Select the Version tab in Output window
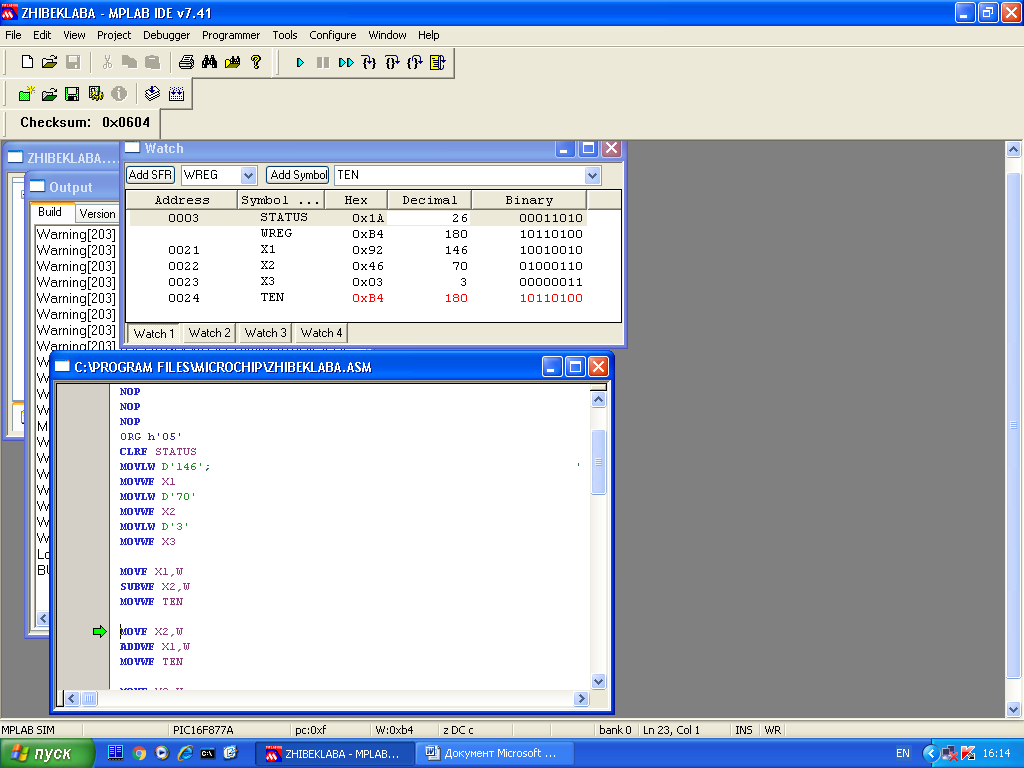 pos(97,214)
